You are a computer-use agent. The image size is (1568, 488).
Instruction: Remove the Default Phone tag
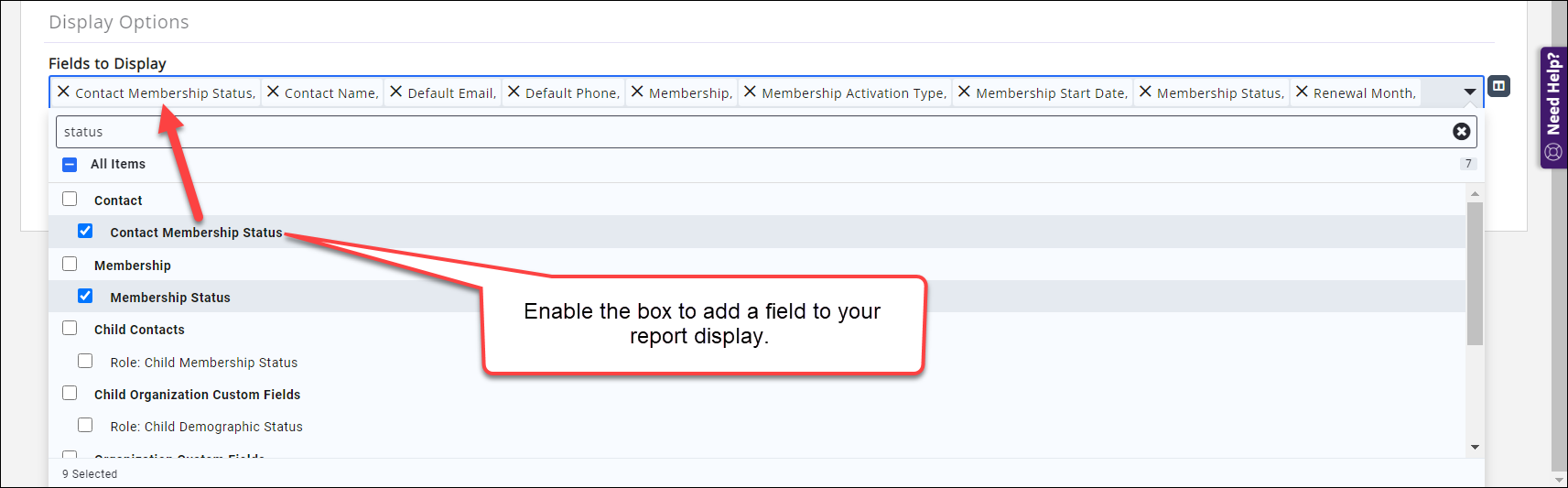pos(514,92)
